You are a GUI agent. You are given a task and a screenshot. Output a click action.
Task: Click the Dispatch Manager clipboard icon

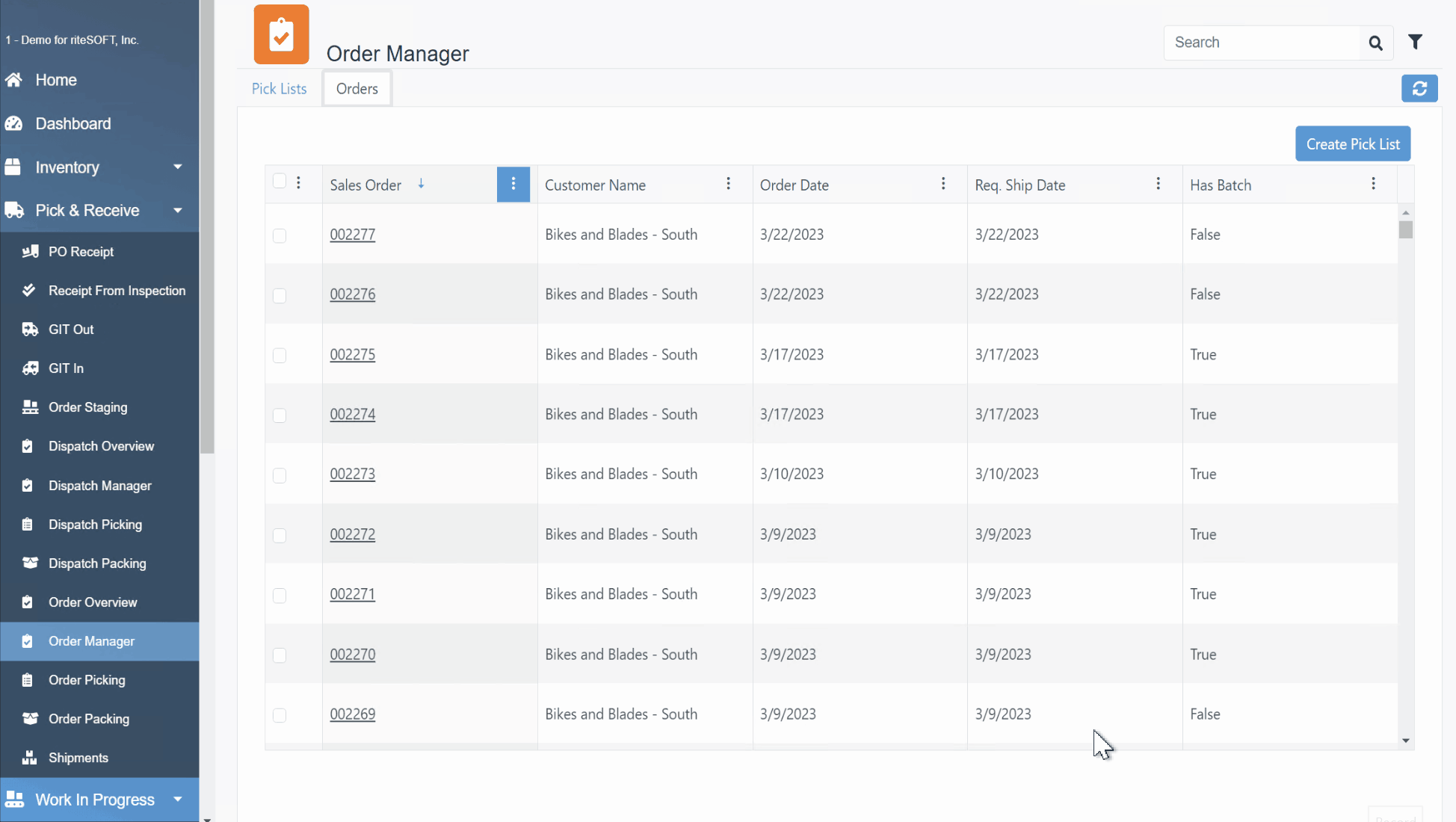point(28,486)
